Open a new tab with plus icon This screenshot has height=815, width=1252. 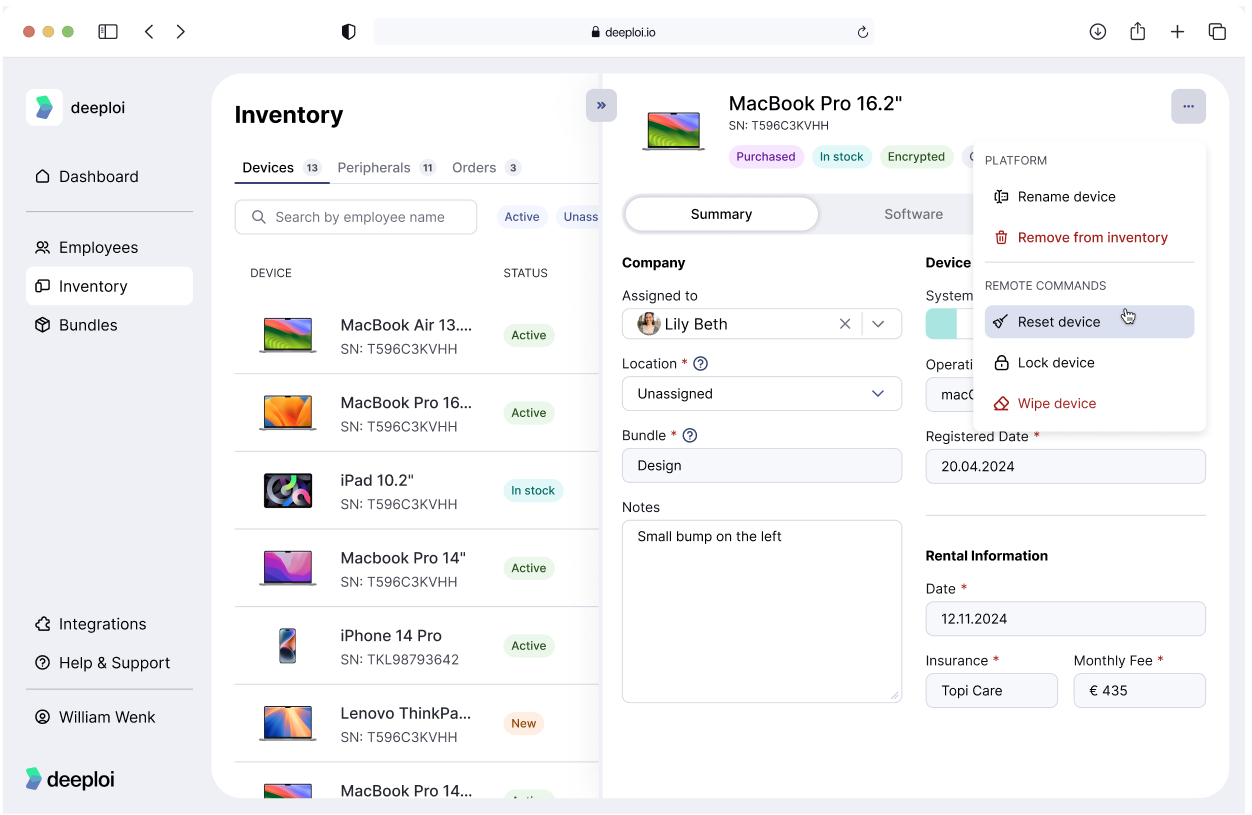coord(1178,32)
